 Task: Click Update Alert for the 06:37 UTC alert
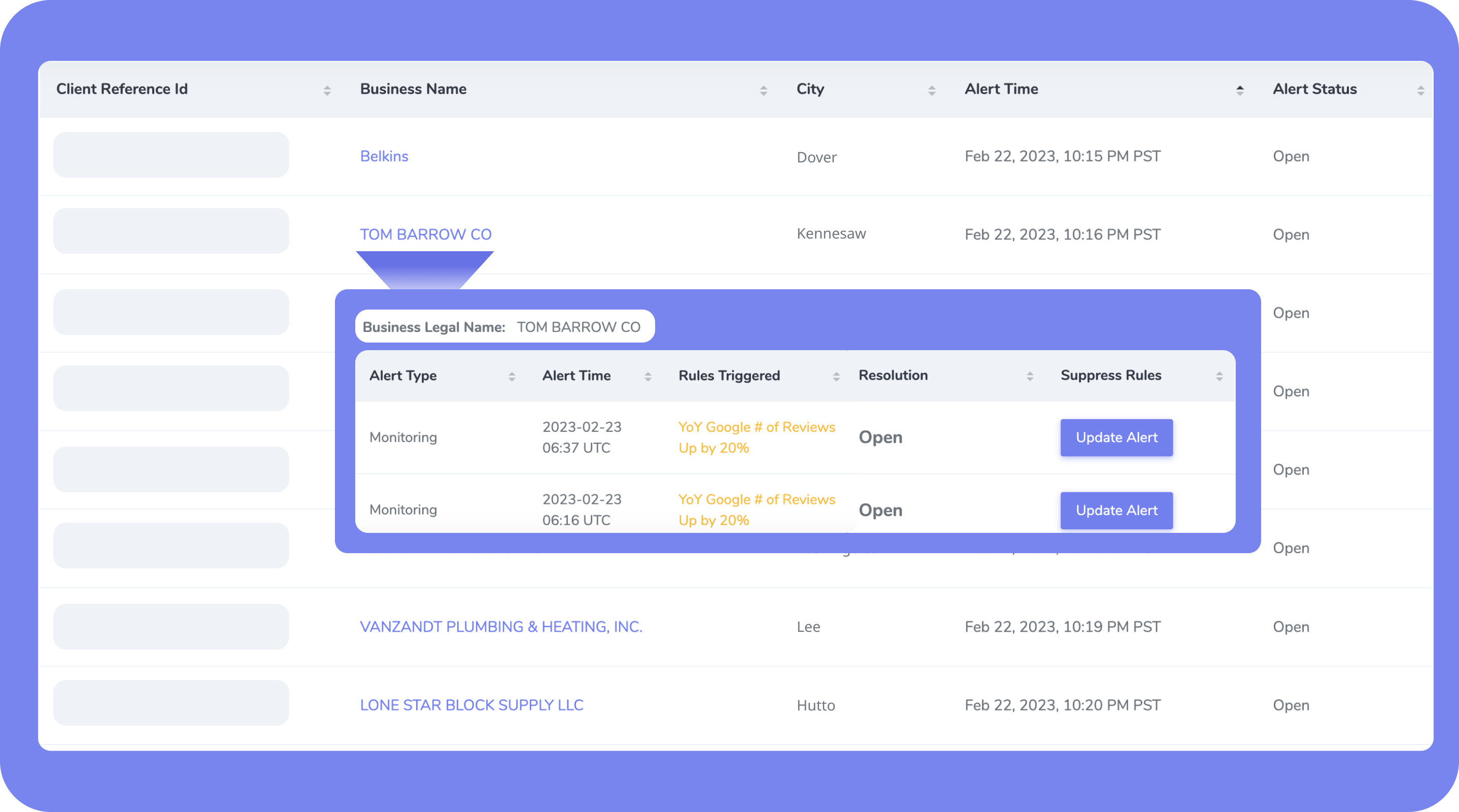1116,437
